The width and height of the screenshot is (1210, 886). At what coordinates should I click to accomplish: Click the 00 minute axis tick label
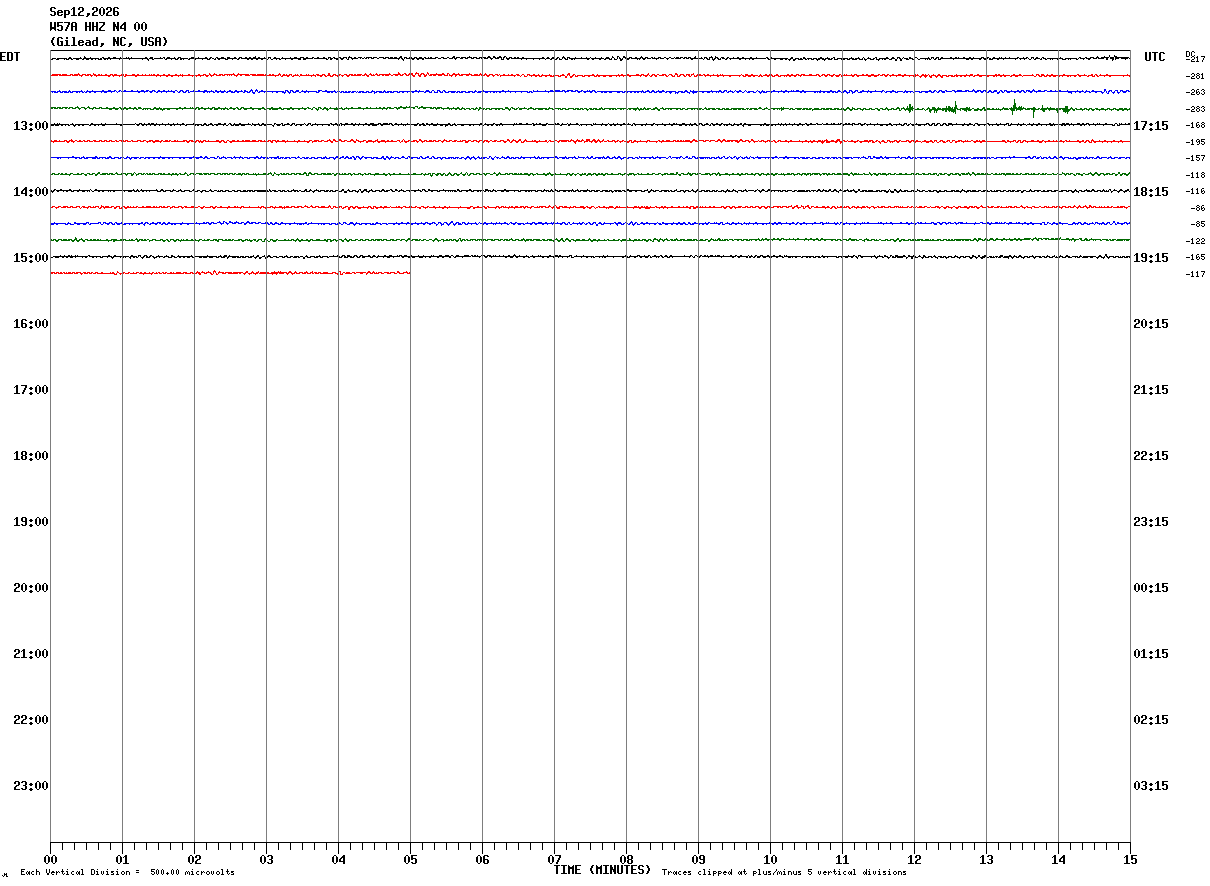tap(50, 860)
